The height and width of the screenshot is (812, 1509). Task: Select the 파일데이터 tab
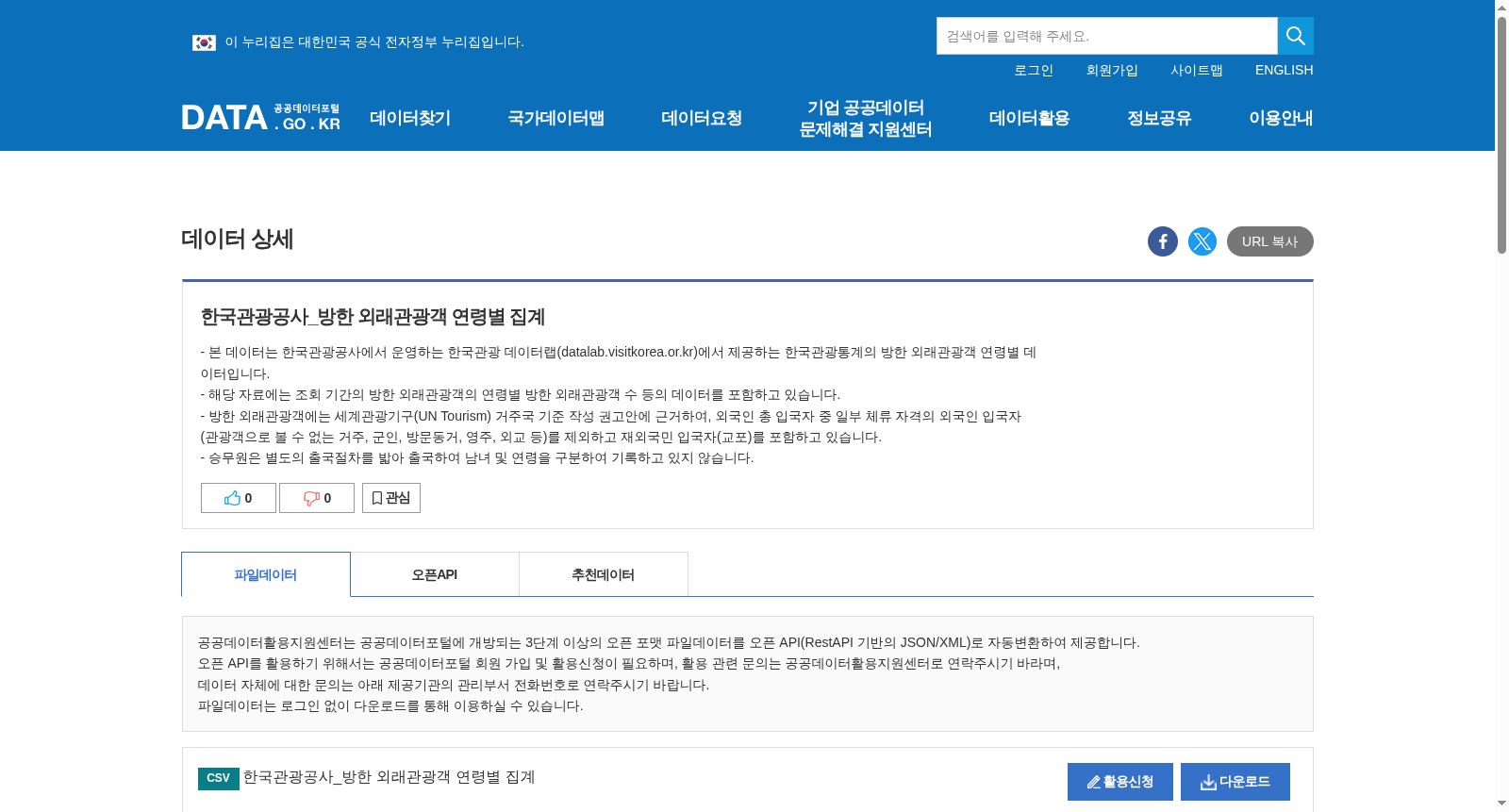pos(266,574)
